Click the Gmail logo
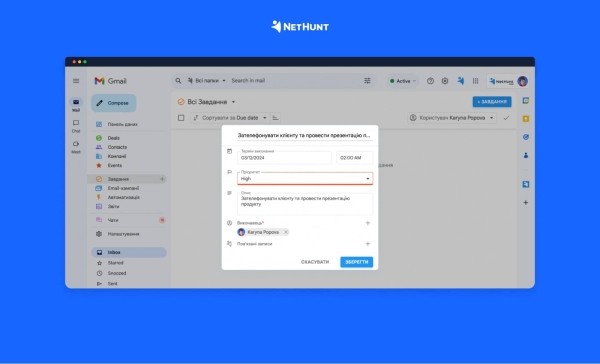The width and height of the screenshot is (600, 364). click(x=110, y=81)
